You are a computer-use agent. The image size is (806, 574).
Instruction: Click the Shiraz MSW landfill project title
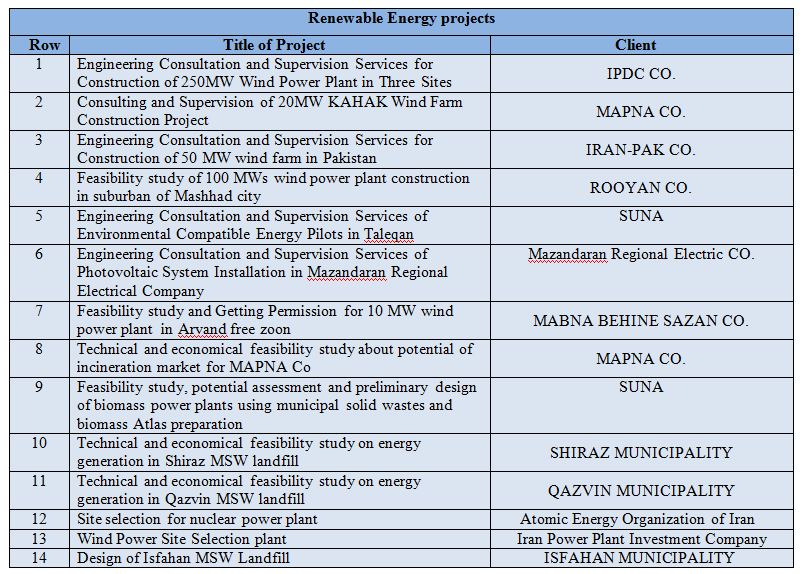pos(249,452)
